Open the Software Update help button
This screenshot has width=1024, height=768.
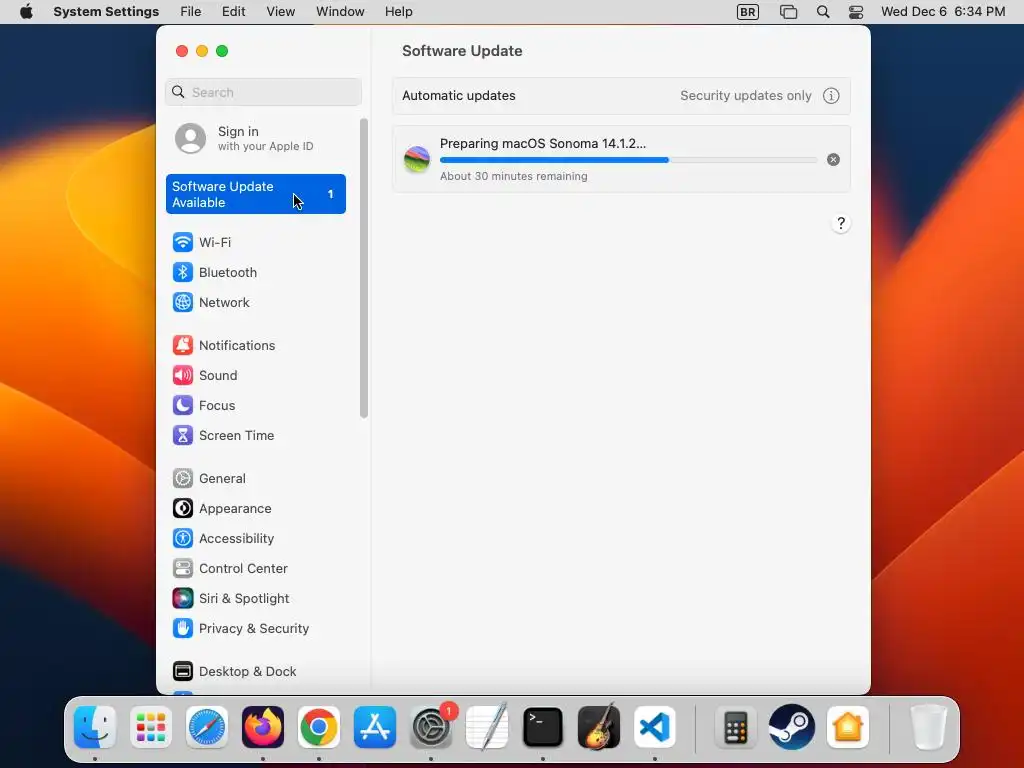tap(840, 223)
